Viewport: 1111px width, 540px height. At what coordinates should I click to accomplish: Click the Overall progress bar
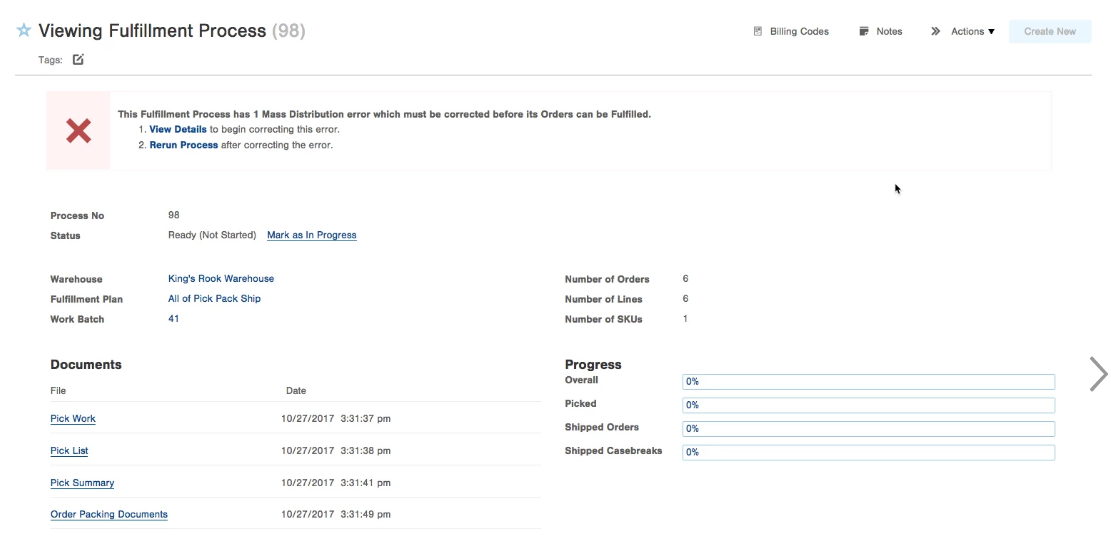(x=868, y=382)
